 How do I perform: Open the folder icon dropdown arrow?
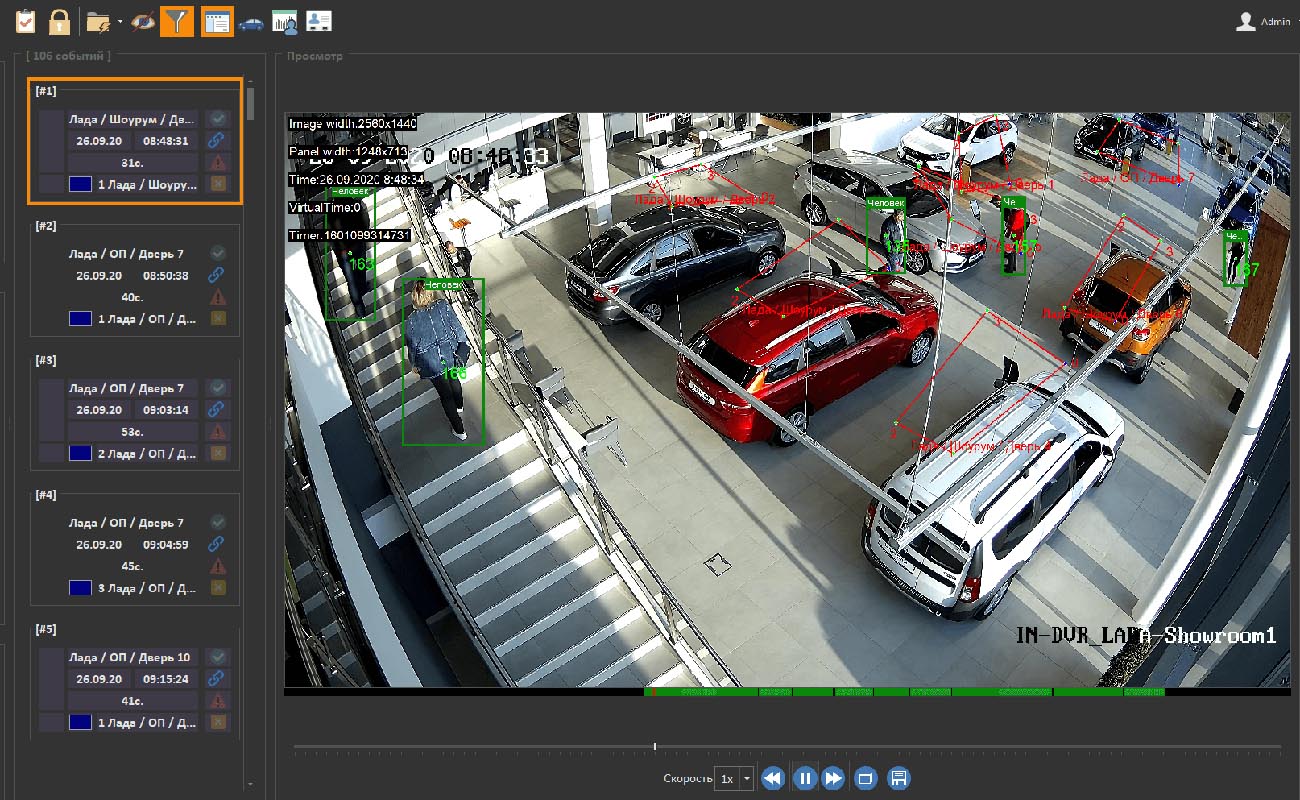(120, 21)
